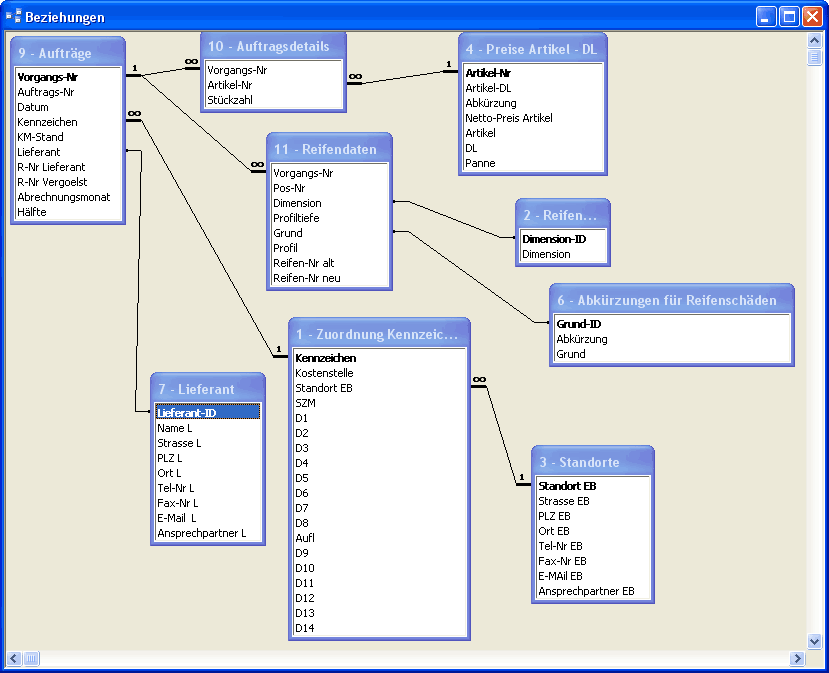
Task: Select the '4 - Preise Artikel - DL' title
Action: click(x=531, y=50)
